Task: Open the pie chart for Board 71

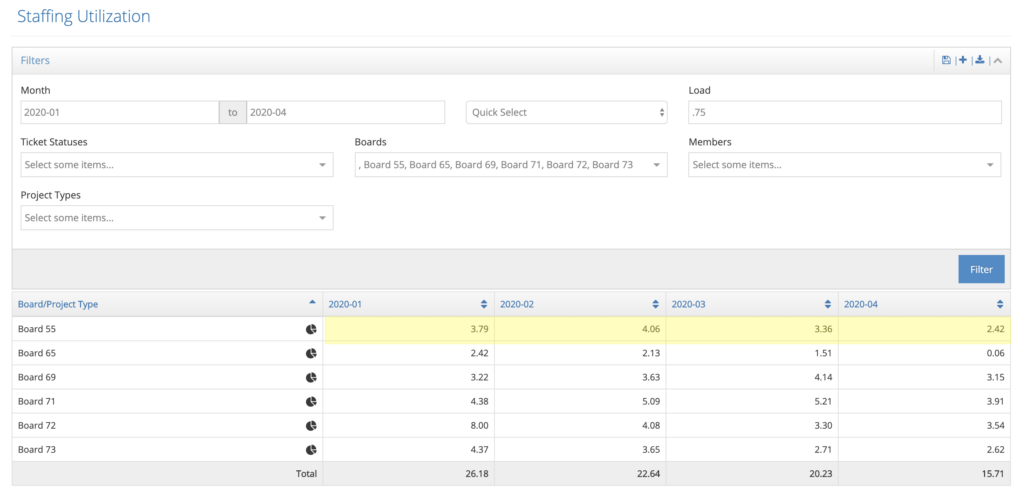Action: [311, 401]
